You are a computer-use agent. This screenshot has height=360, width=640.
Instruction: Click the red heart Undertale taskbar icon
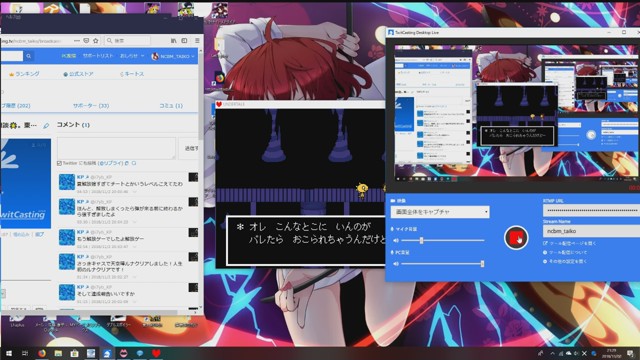pos(156,353)
